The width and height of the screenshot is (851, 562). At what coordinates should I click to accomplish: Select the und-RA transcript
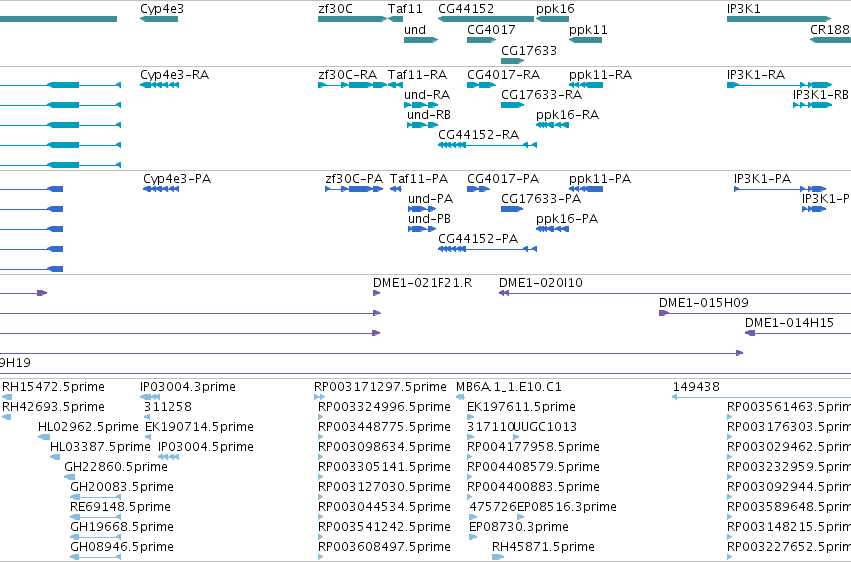pos(421,105)
